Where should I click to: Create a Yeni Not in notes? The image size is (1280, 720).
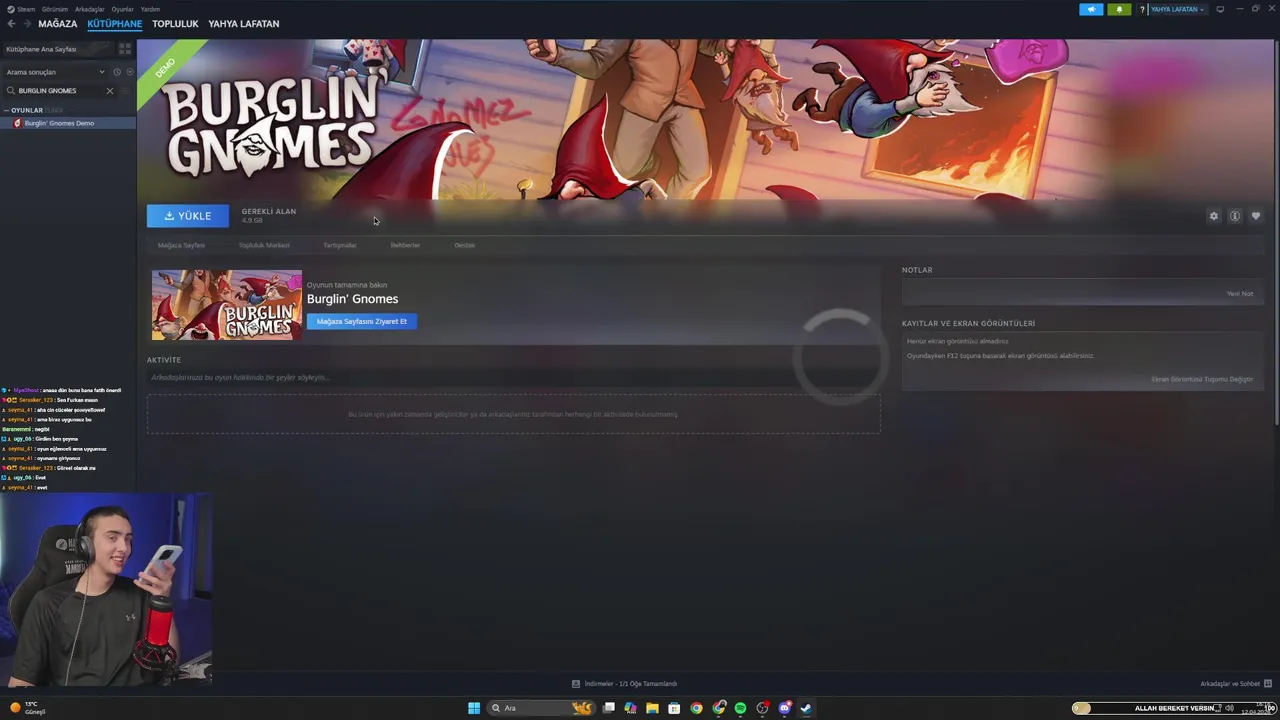tap(1240, 294)
